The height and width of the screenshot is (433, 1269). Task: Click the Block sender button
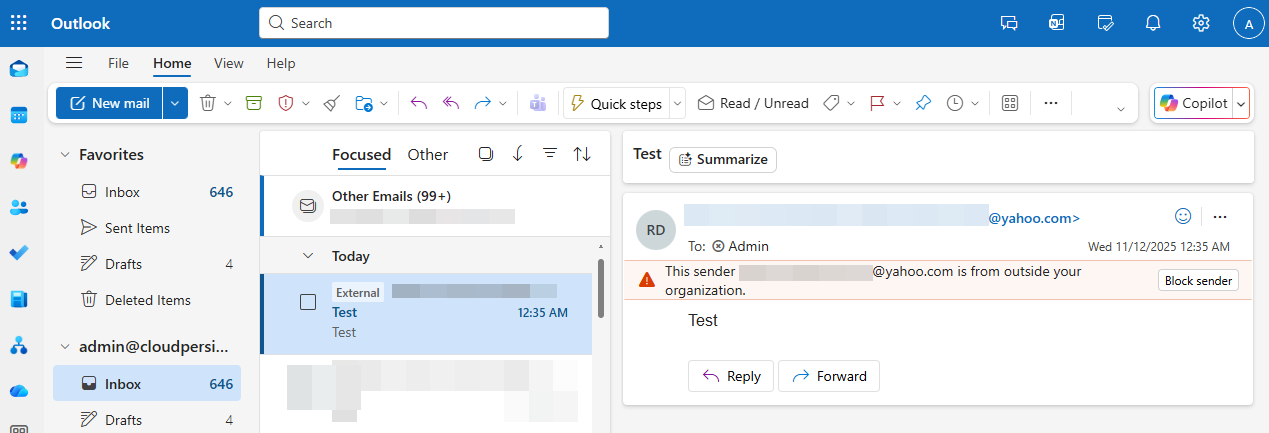1198,281
